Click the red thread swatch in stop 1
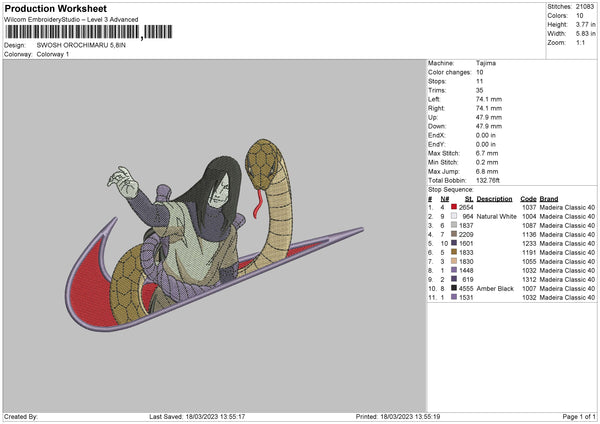 [456, 207]
